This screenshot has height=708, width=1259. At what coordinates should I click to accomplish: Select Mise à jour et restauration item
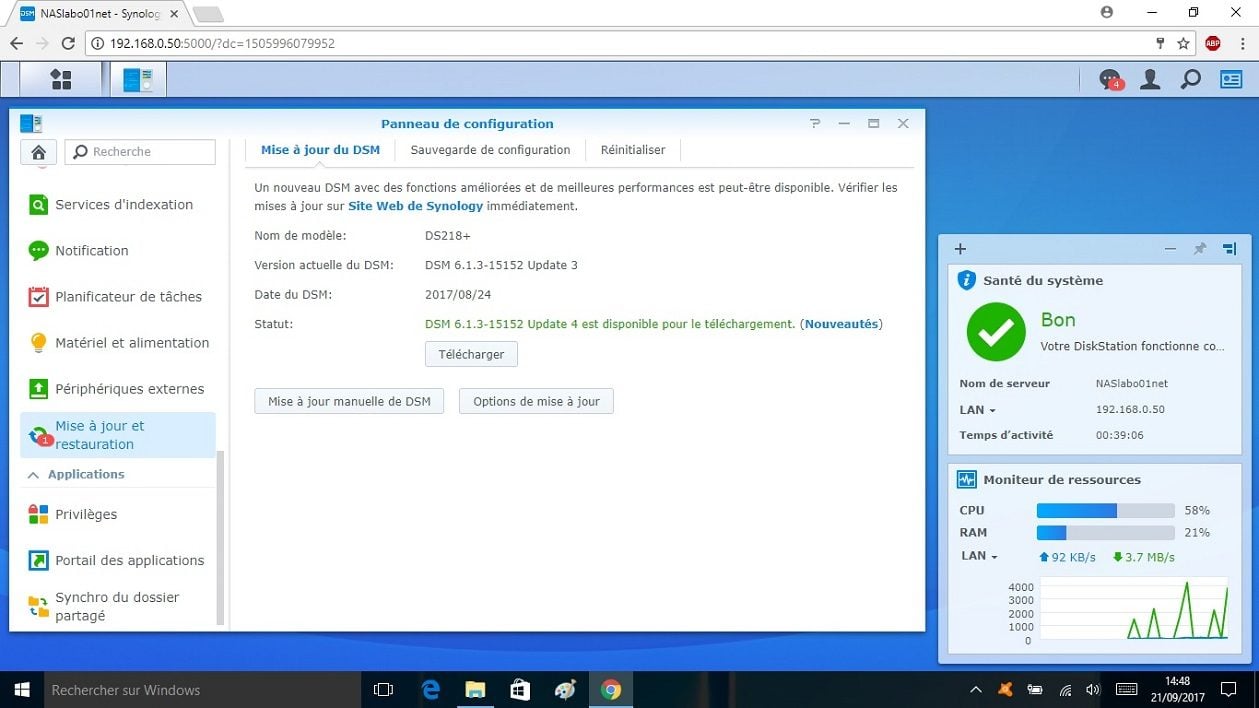click(118, 435)
